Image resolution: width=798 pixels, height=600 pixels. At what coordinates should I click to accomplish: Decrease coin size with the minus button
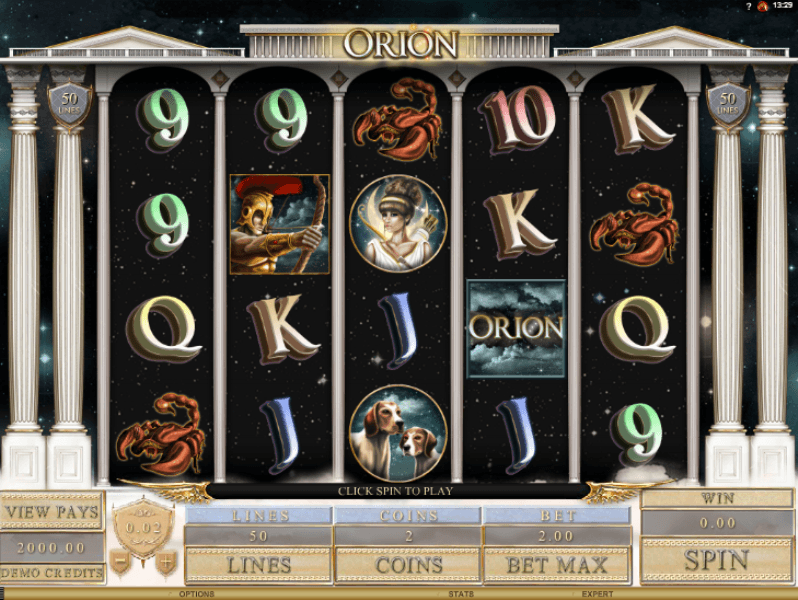pyautogui.click(x=121, y=563)
